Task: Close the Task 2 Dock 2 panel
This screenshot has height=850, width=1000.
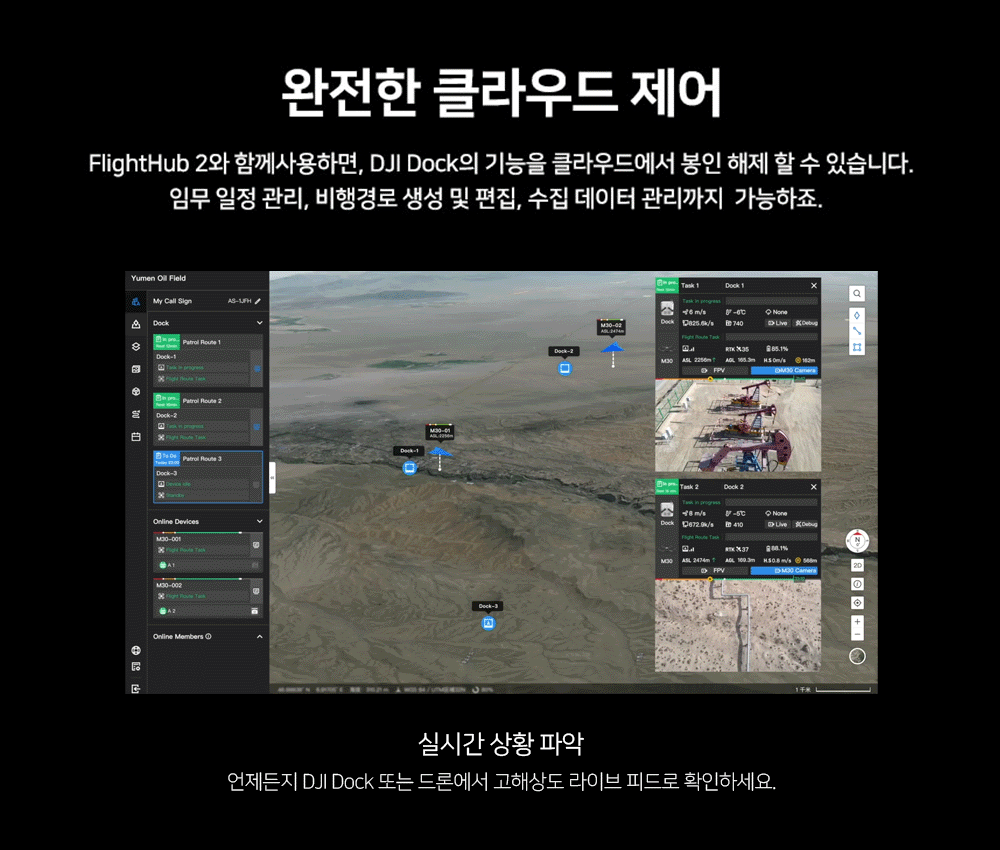Action: [814, 487]
